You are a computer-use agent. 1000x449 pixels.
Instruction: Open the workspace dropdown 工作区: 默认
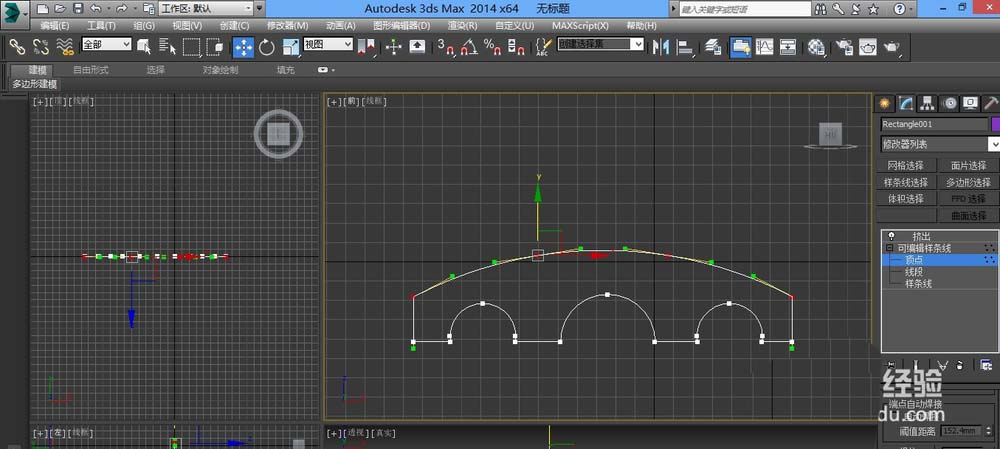point(206,8)
